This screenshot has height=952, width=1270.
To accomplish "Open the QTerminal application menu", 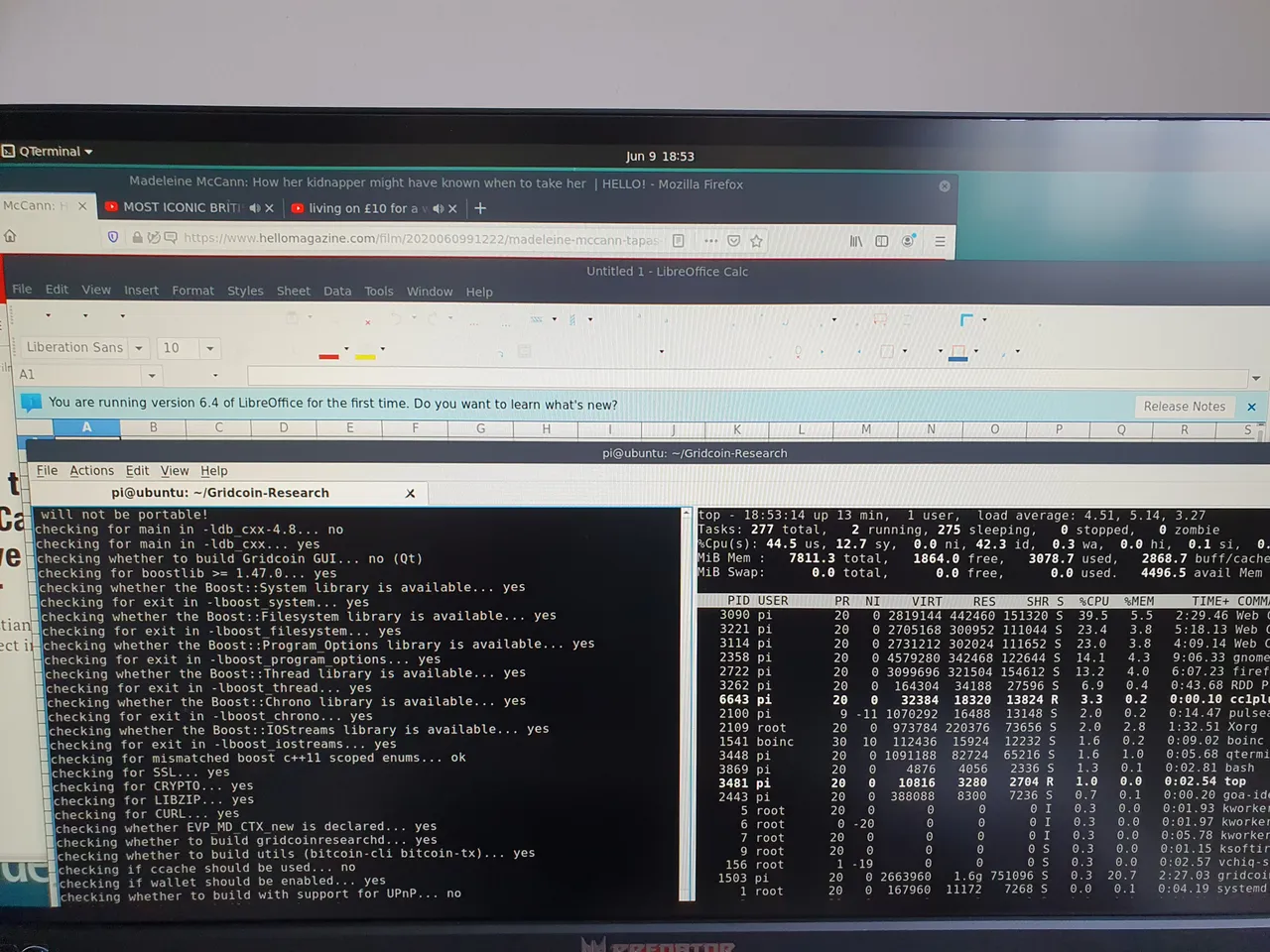I will tap(48, 152).
